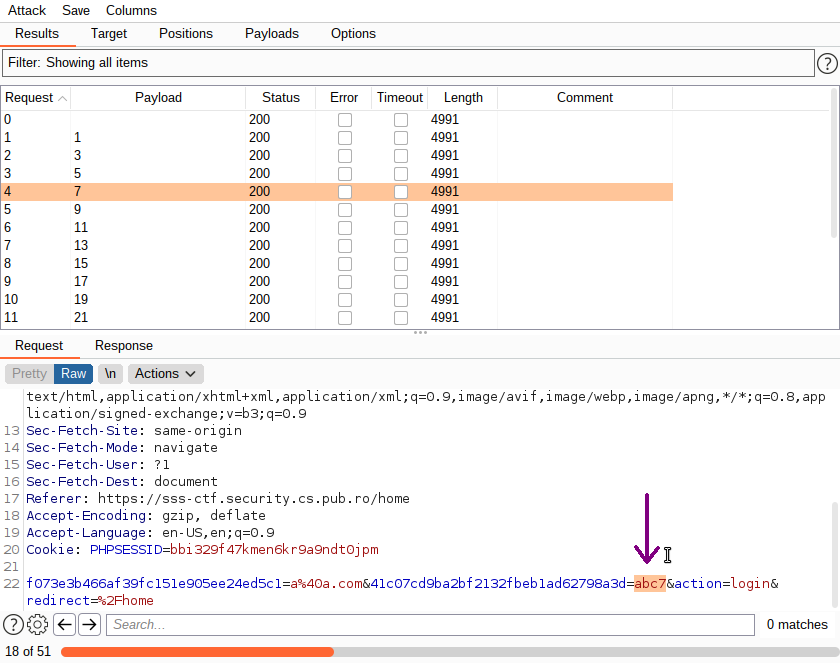Open the Actions dropdown
Image resolution: width=840 pixels, height=663 pixels.
(166, 374)
